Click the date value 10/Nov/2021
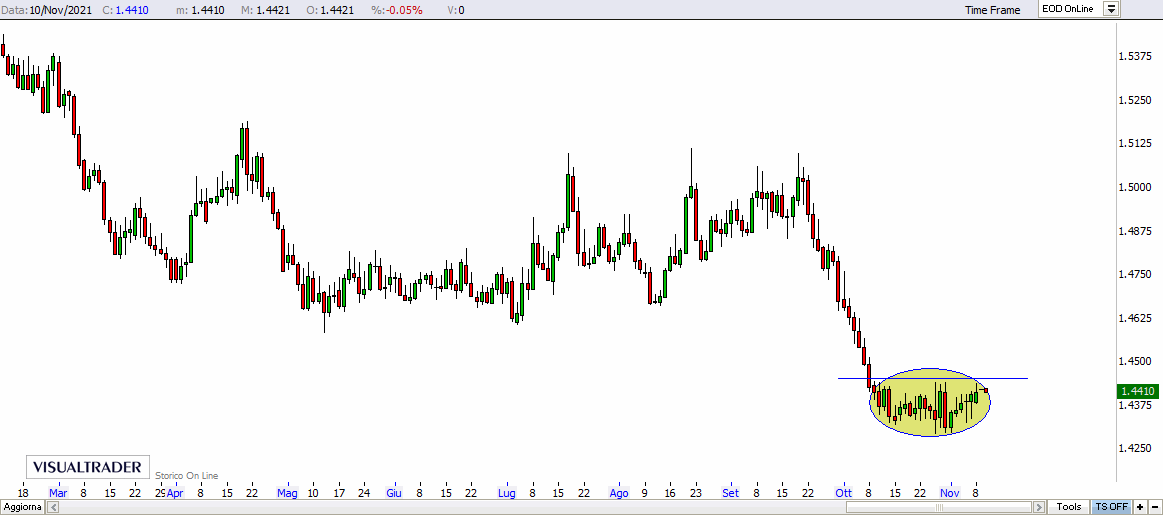1163x515 pixels. [x=61, y=10]
